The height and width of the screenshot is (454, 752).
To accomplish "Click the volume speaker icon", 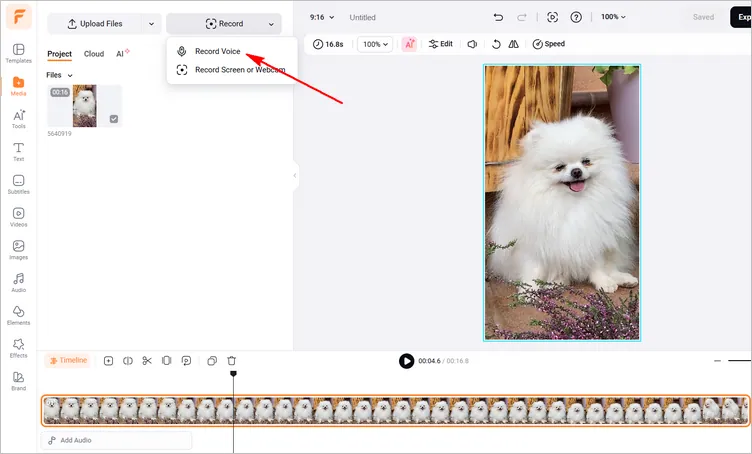I will click(x=472, y=44).
